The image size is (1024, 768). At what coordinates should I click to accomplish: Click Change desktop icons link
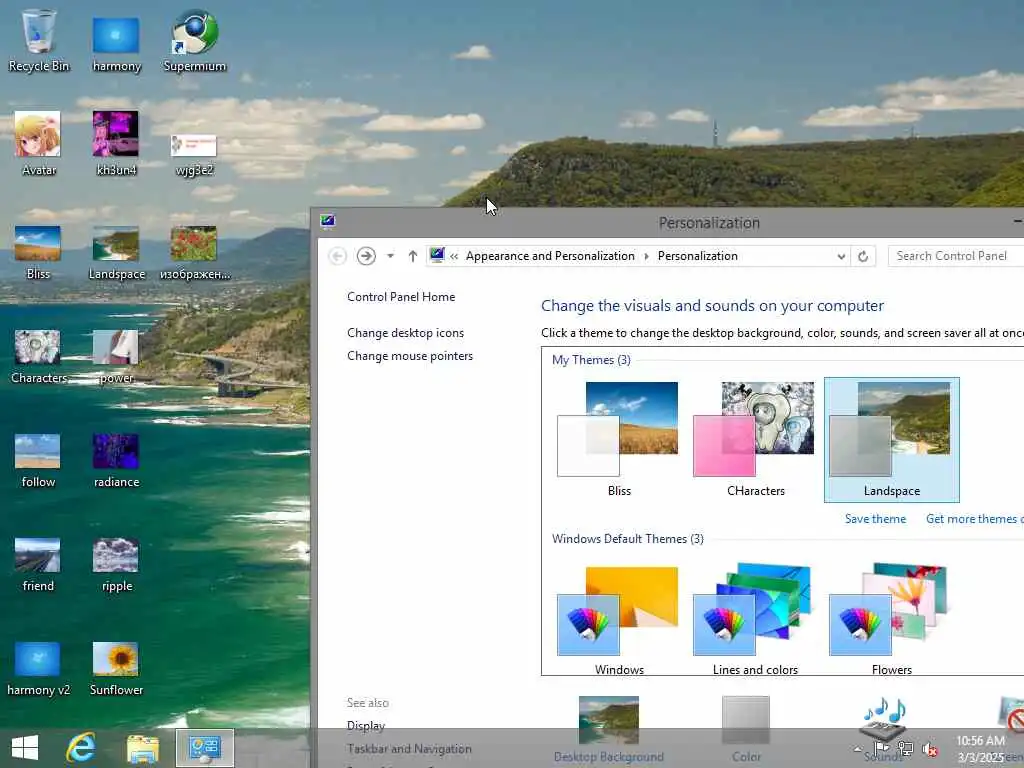[x=406, y=333]
